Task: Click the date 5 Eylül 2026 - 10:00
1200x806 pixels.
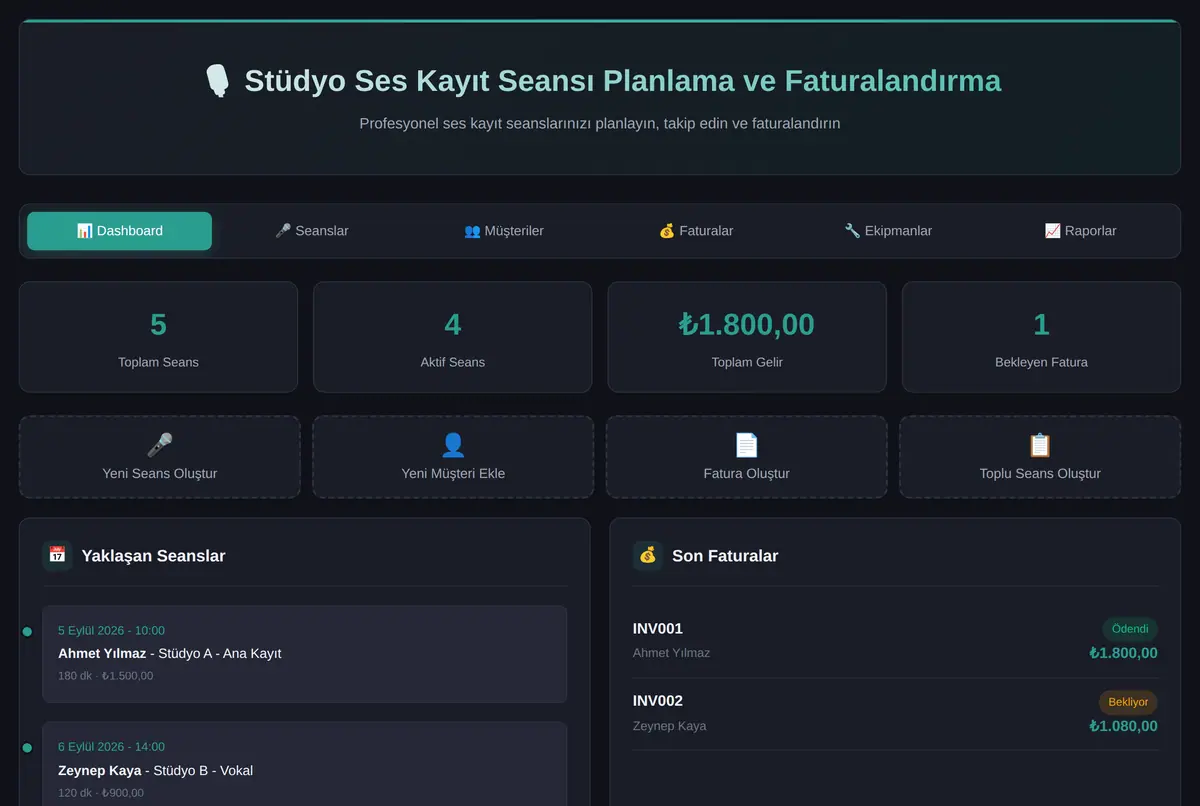Action: [111, 631]
